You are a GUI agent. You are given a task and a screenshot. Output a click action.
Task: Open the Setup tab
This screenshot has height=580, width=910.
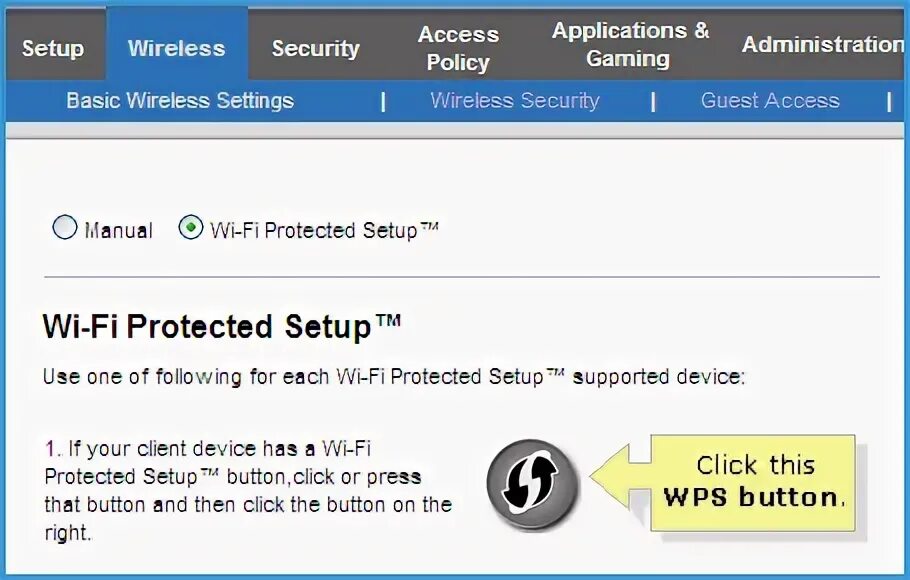(x=53, y=48)
